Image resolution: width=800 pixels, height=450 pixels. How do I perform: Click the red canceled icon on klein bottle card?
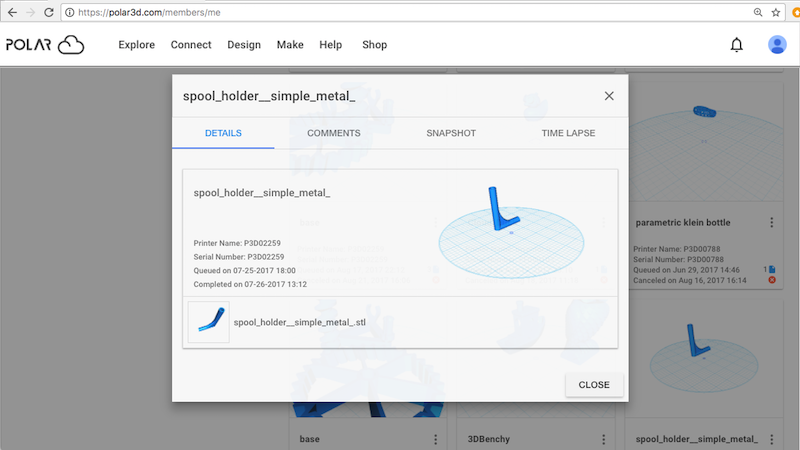pyautogui.click(x=772, y=280)
